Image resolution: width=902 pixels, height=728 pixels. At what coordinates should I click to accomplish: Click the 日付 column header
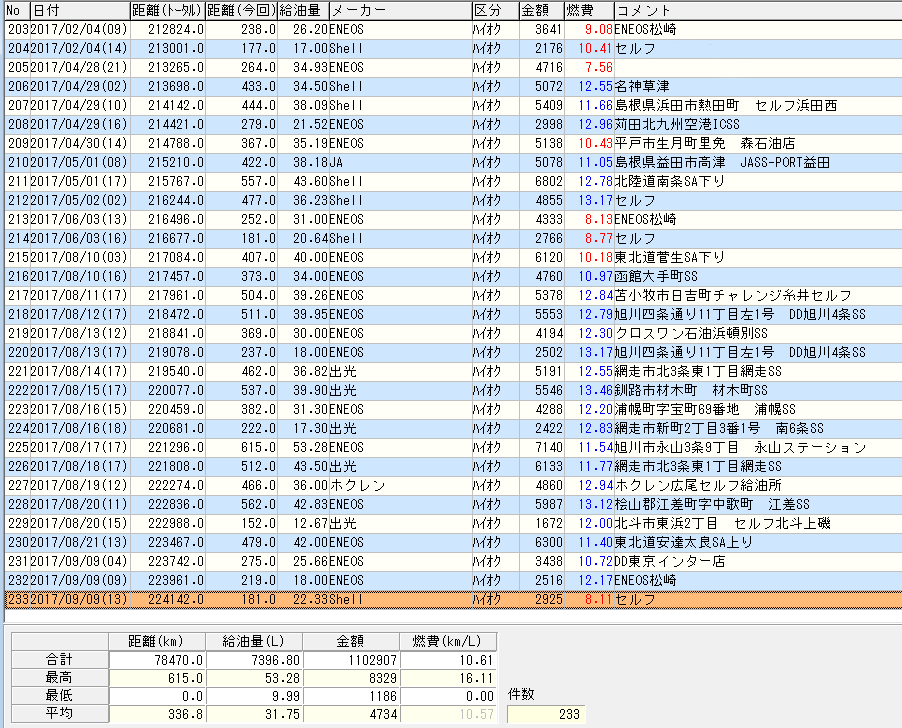79,10
